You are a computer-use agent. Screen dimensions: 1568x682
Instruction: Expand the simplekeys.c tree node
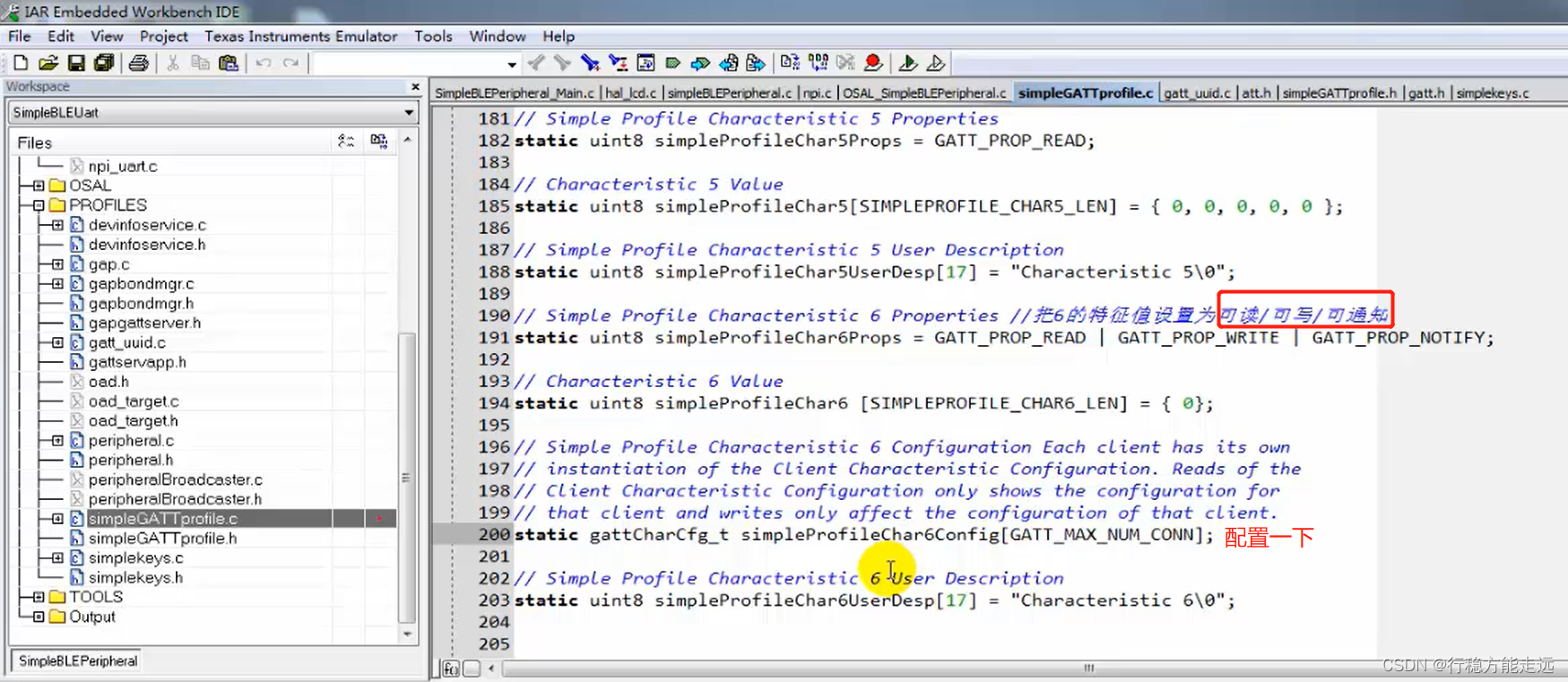57,558
